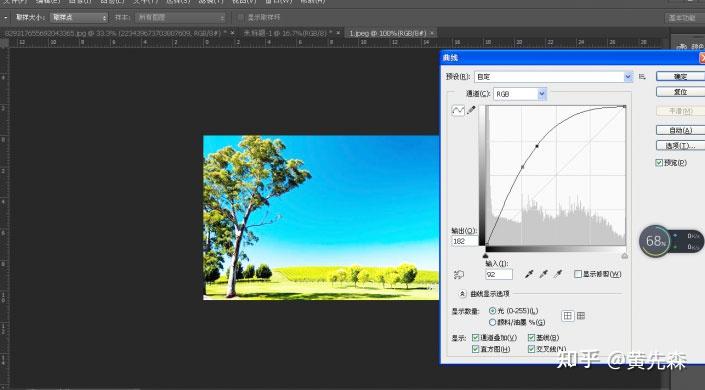Open the 通道 RGB channel dropdown
This screenshot has height=390, width=705.
520,94
